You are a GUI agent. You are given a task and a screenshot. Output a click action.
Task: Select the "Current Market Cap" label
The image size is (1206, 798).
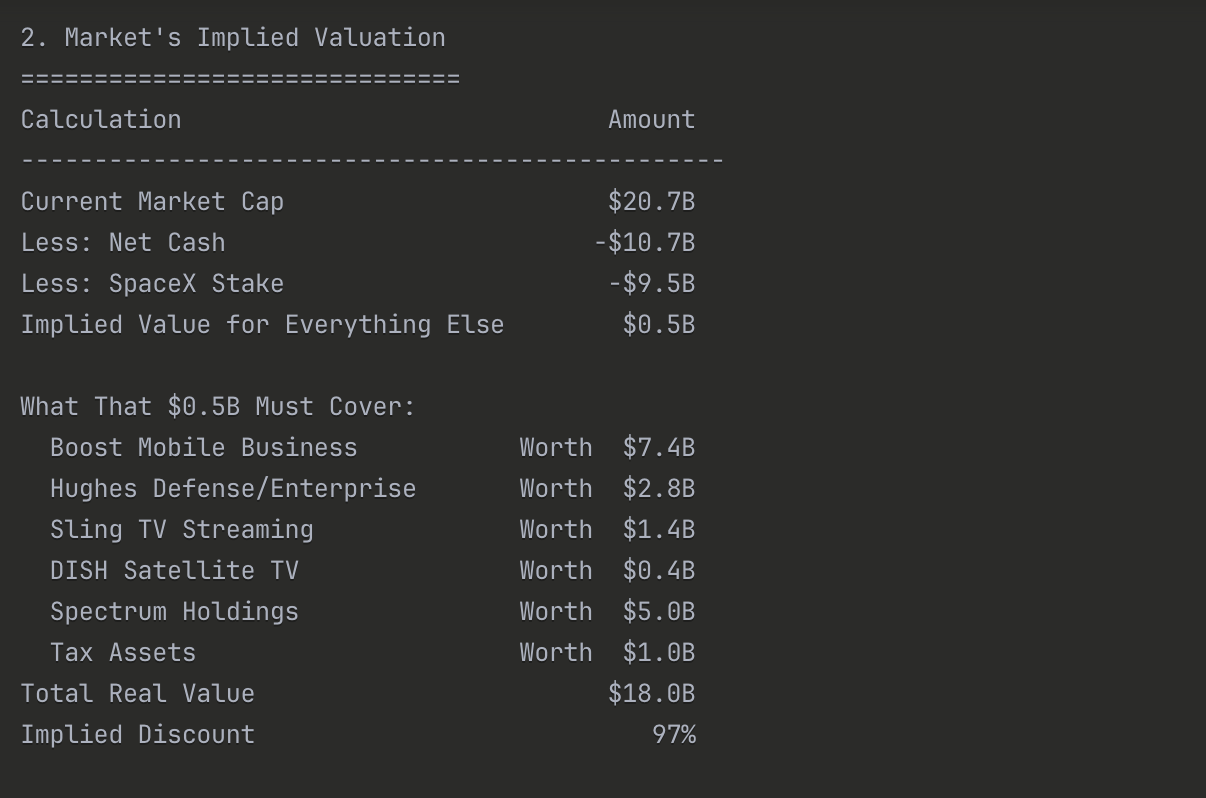point(152,202)
